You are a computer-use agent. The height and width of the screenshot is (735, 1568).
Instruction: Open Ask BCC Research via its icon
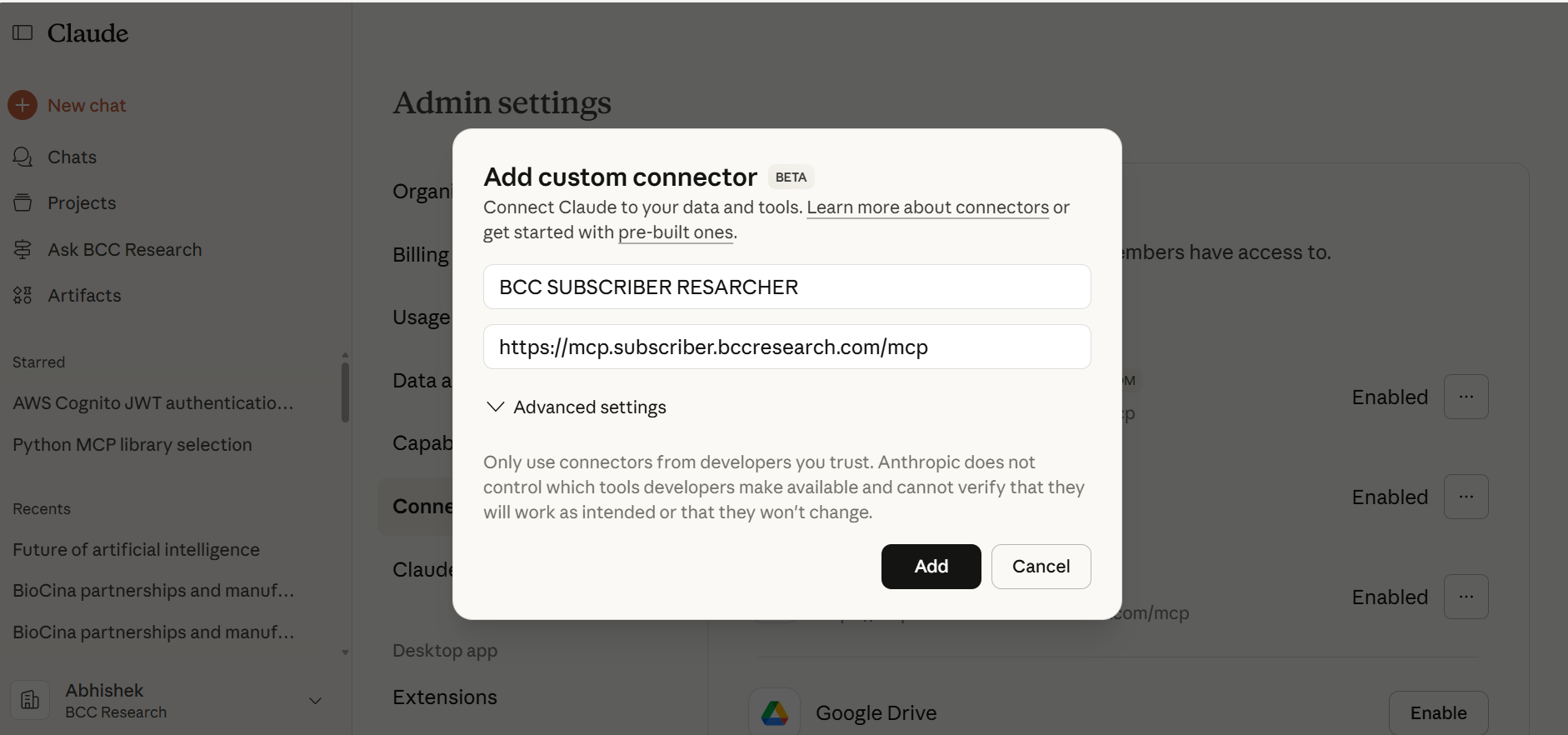point(22,249)
